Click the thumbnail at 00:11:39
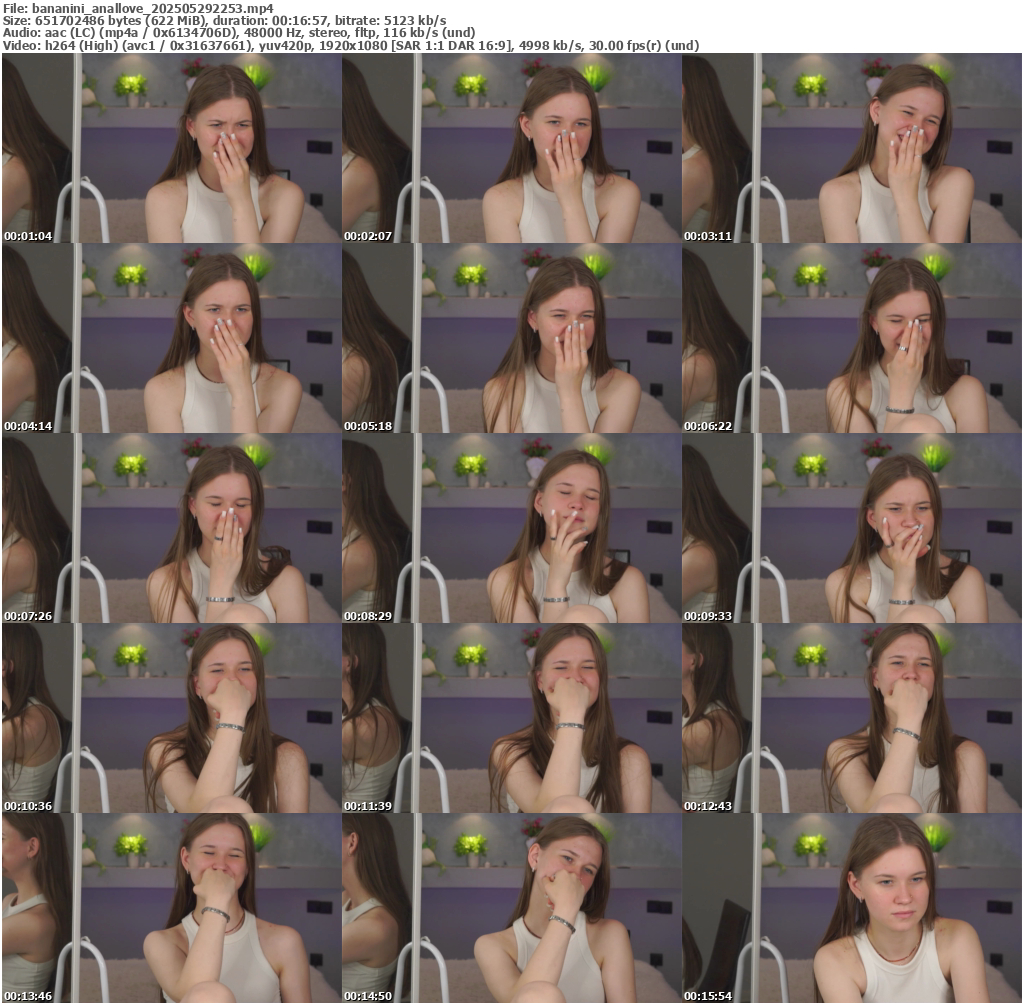 [511, 718]
